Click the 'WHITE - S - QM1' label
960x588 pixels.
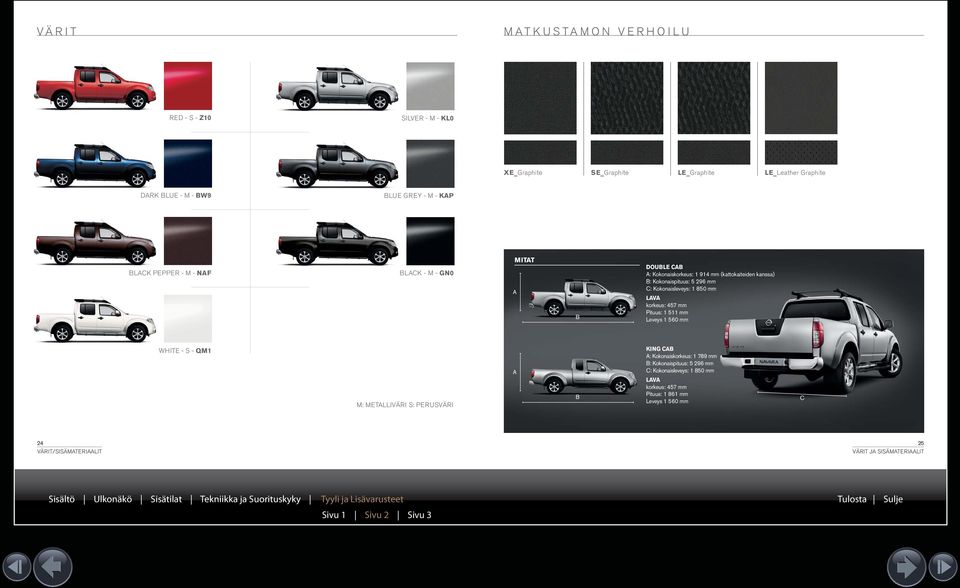pyautogui.click(x=185, y=351)
